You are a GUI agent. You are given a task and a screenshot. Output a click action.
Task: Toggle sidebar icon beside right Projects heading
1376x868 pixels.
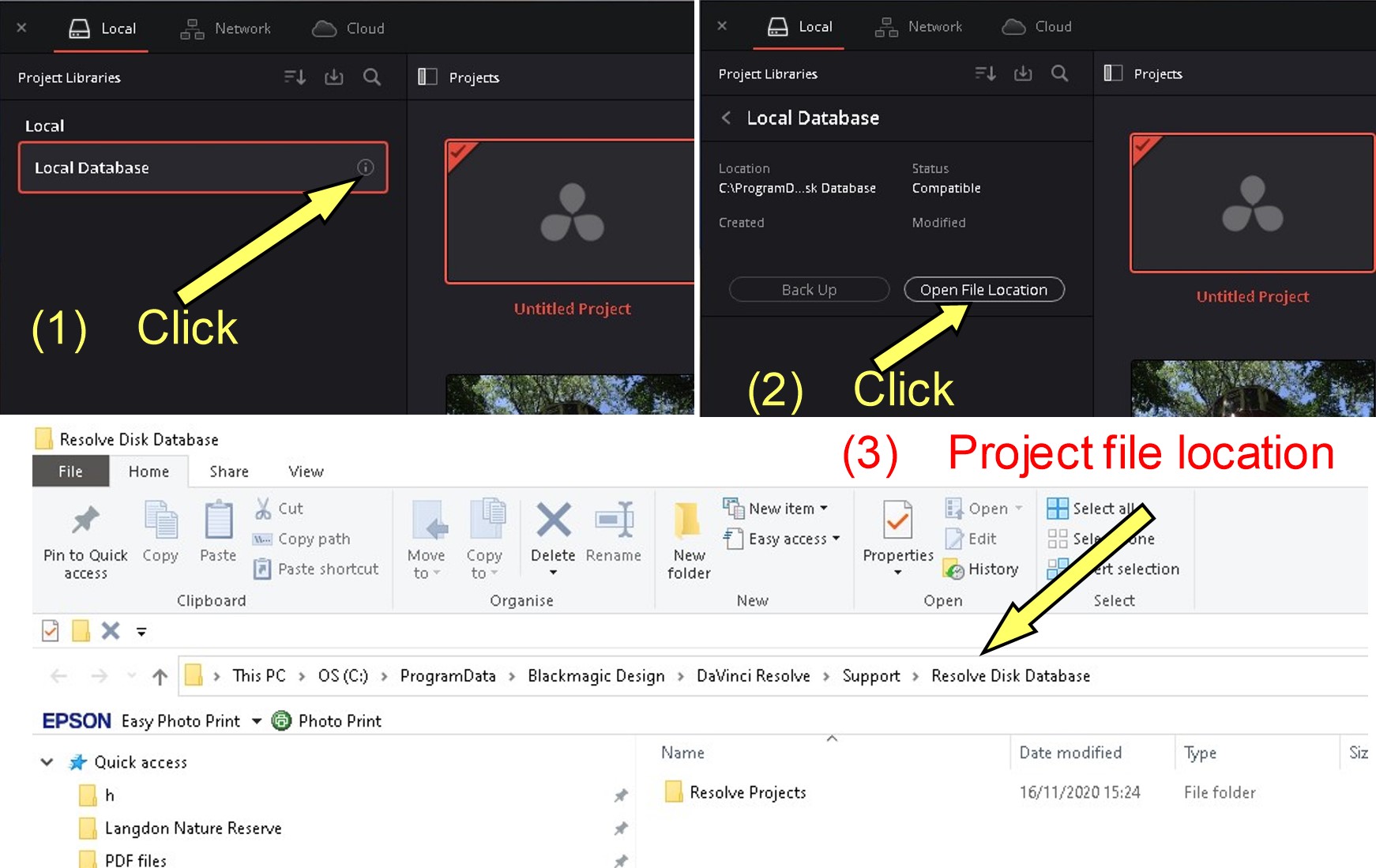(1113, 73)
